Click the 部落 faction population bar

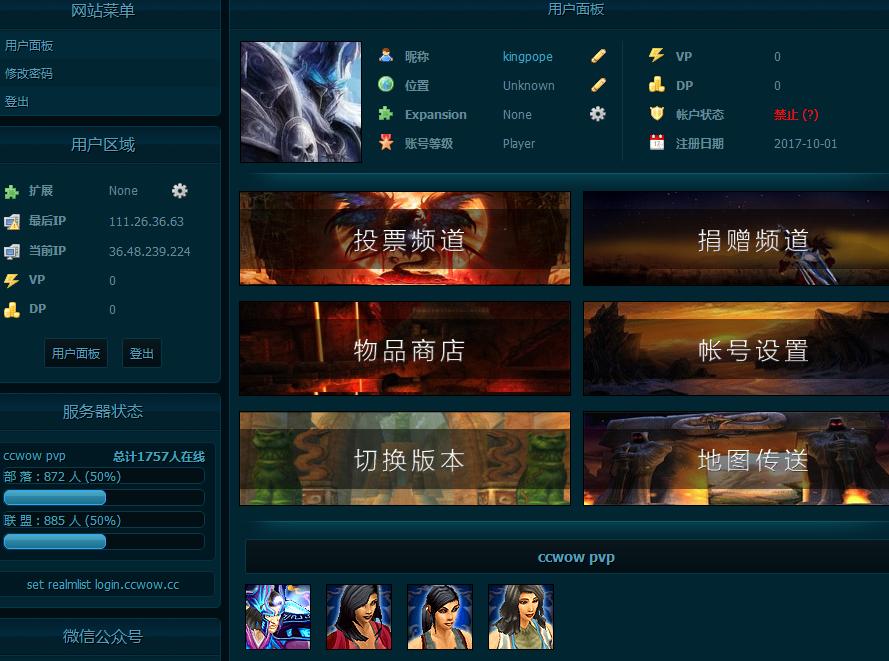54,497
